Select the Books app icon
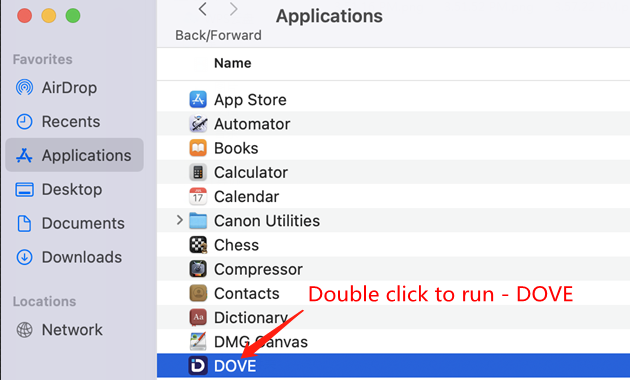The height and width of the screenshot is (380, 630). coord(198,148)
